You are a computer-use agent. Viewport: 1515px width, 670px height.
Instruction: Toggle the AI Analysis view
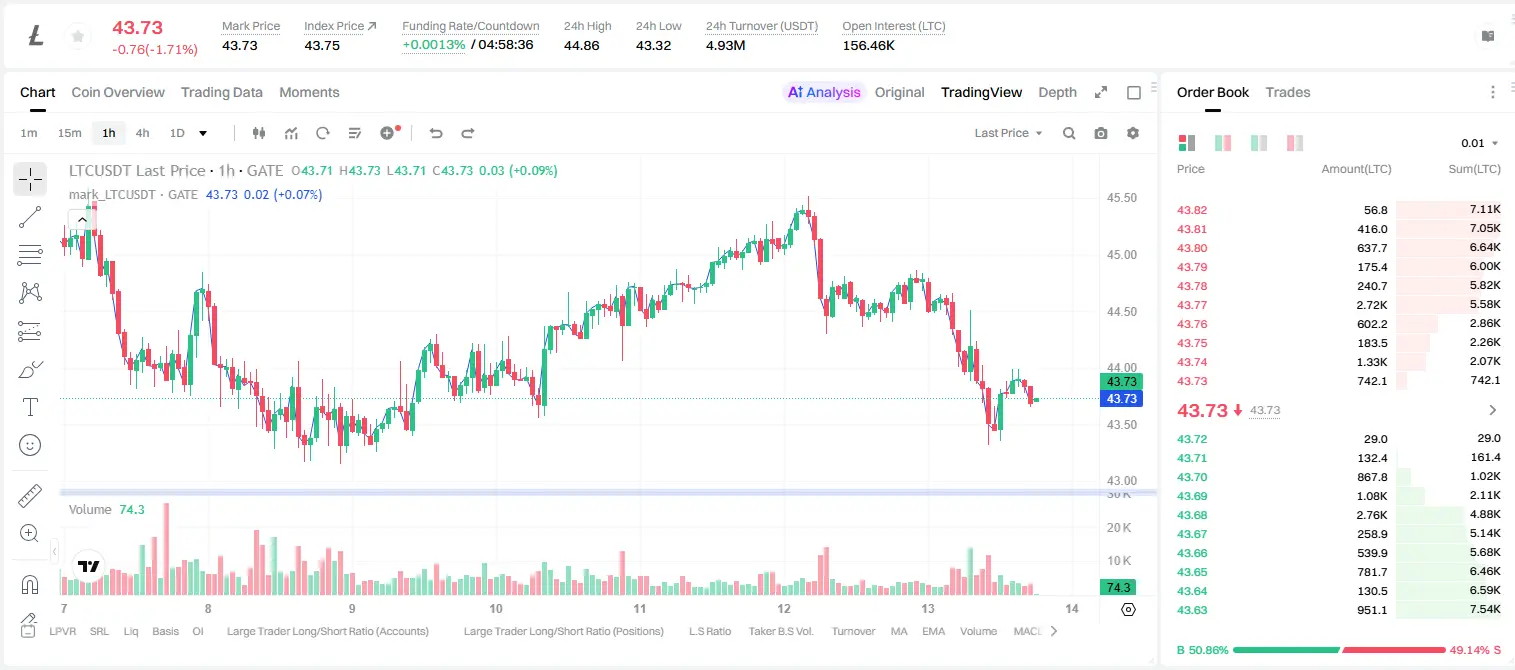[x=824, y=92]
